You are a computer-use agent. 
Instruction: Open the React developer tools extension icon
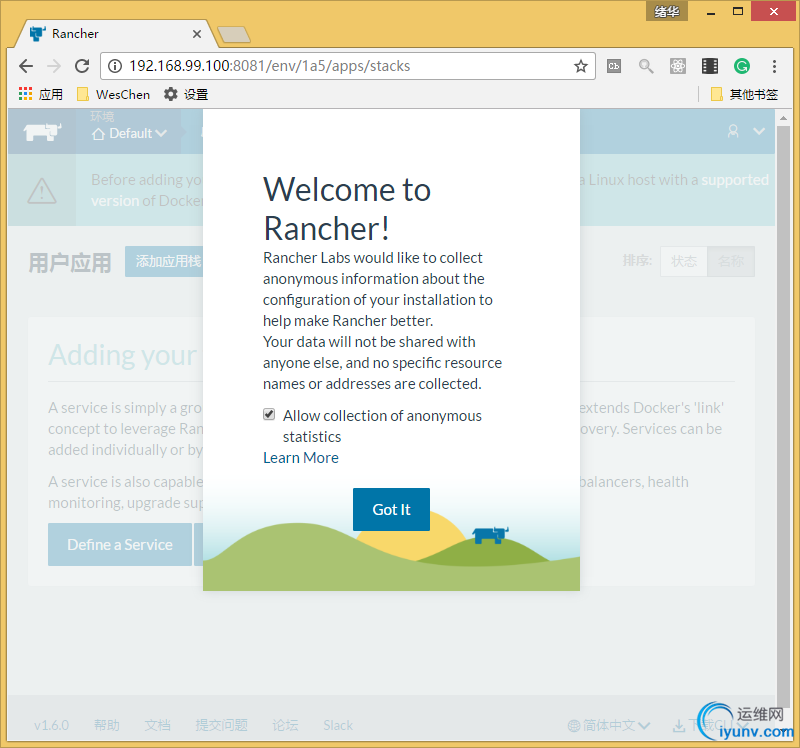point(678,66)
